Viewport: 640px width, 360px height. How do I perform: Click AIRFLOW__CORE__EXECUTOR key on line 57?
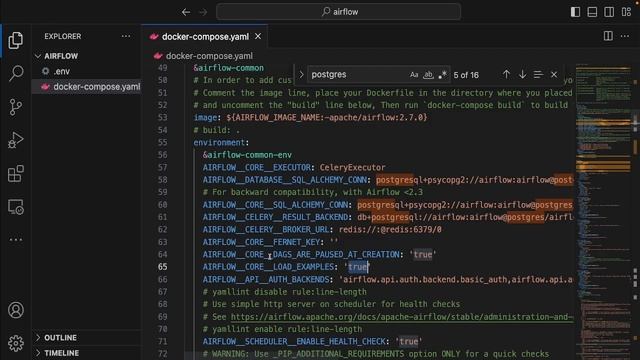257,167
